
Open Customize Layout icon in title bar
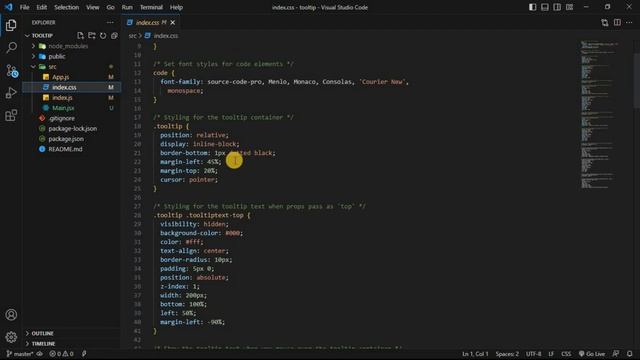569,7
